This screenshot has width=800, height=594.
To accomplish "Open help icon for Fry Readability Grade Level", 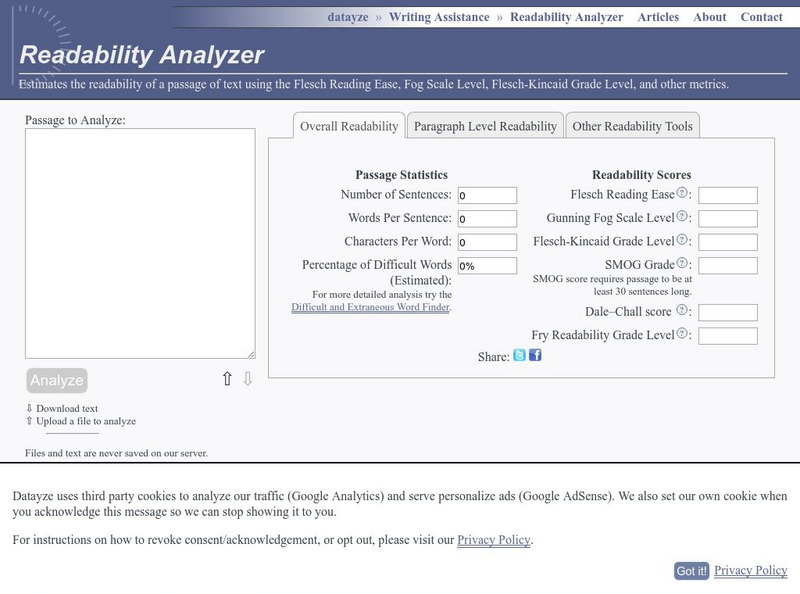I will (x=682, y=334).
